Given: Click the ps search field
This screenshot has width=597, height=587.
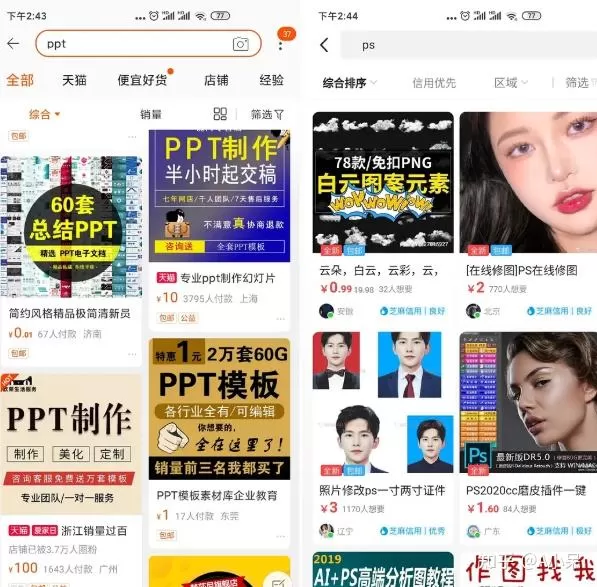Looking at the screenshot, I should click(x=468, y=45).
